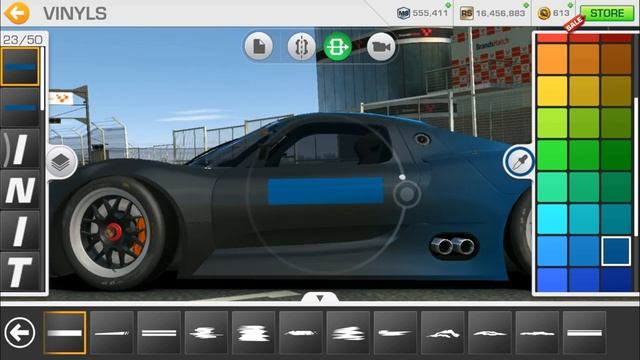
Task: Pick the darkest green swatch
Action: coord(616,155)
